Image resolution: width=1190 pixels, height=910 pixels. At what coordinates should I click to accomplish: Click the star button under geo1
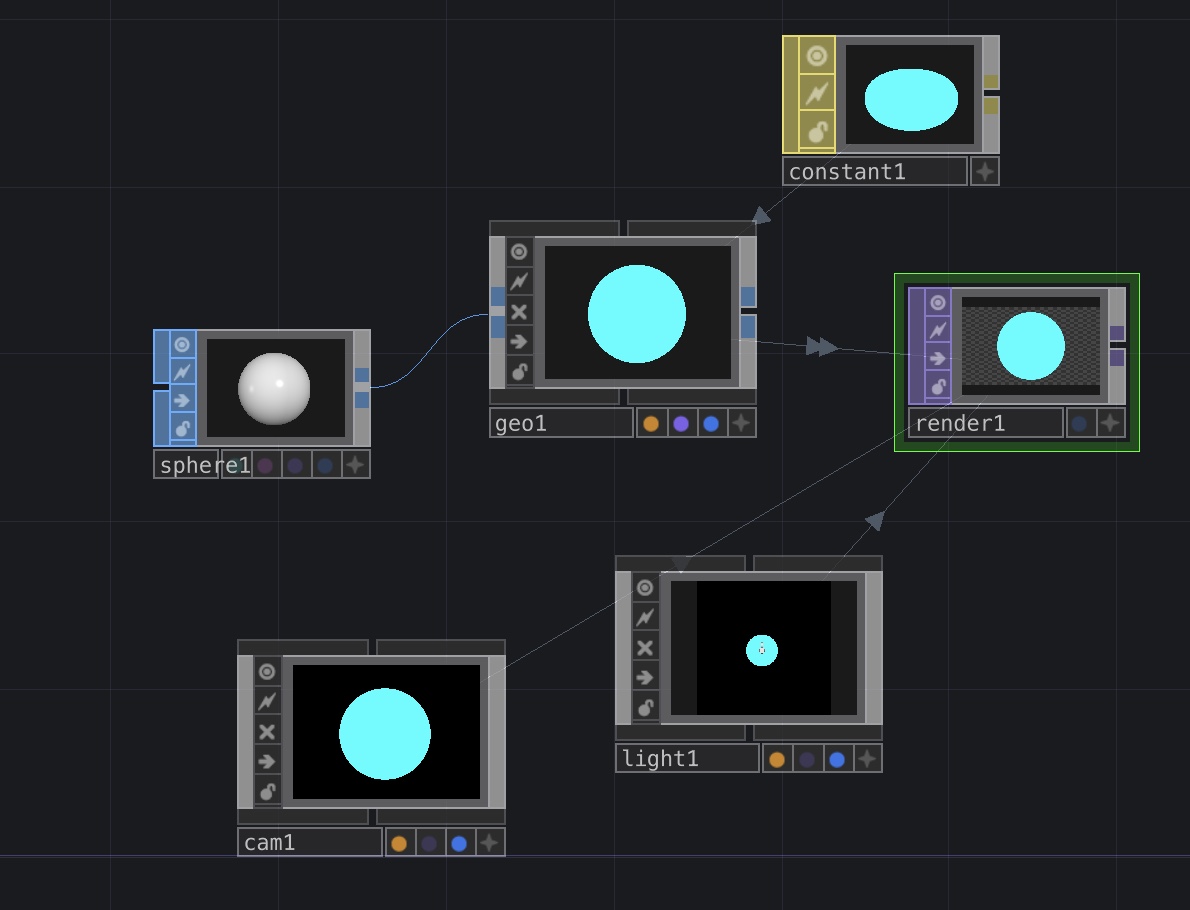[741, 424]
